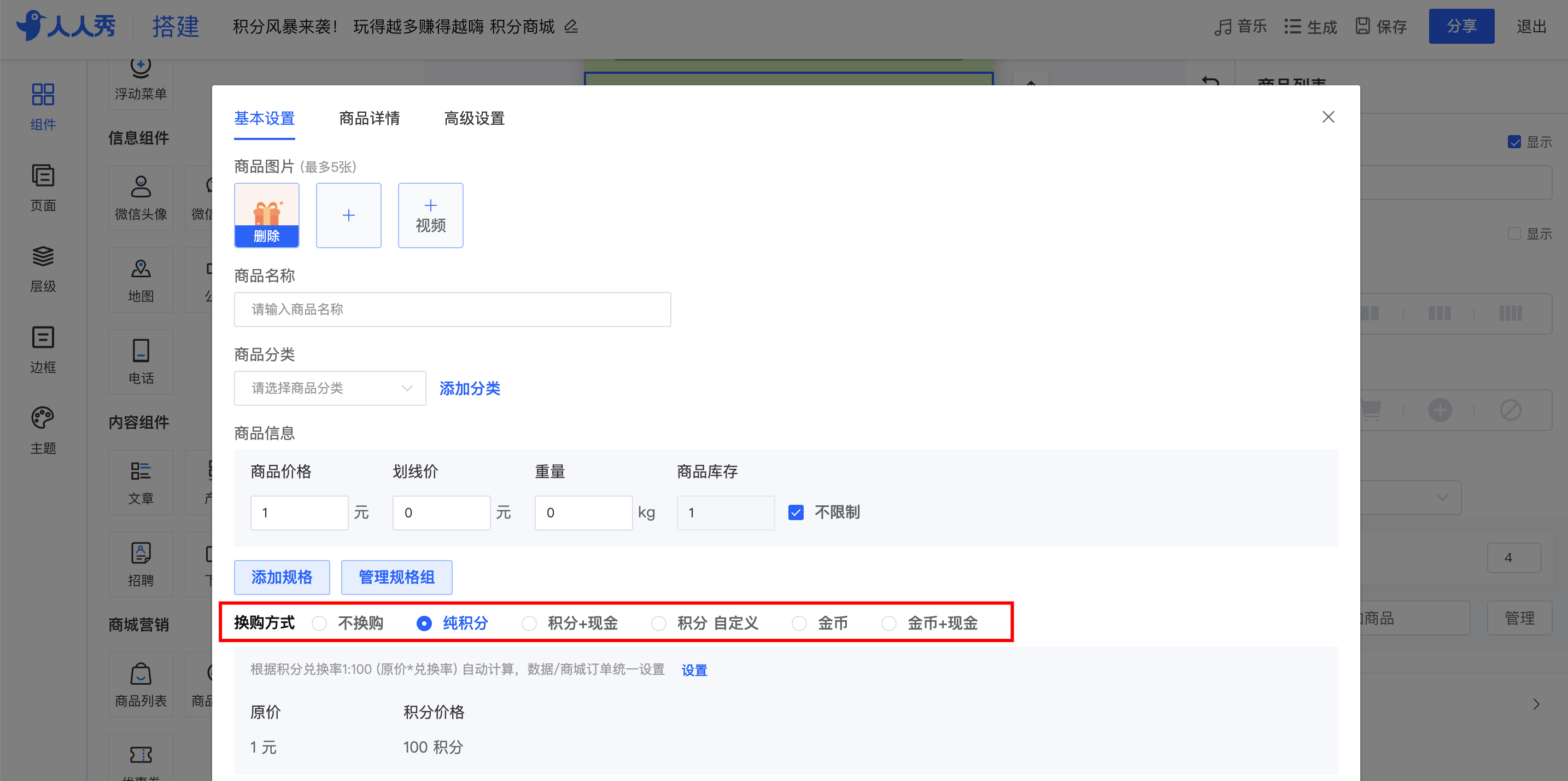Choose the three-column layout icon
Viewport: 1568px width, 781px height.
coord(1440,313)
